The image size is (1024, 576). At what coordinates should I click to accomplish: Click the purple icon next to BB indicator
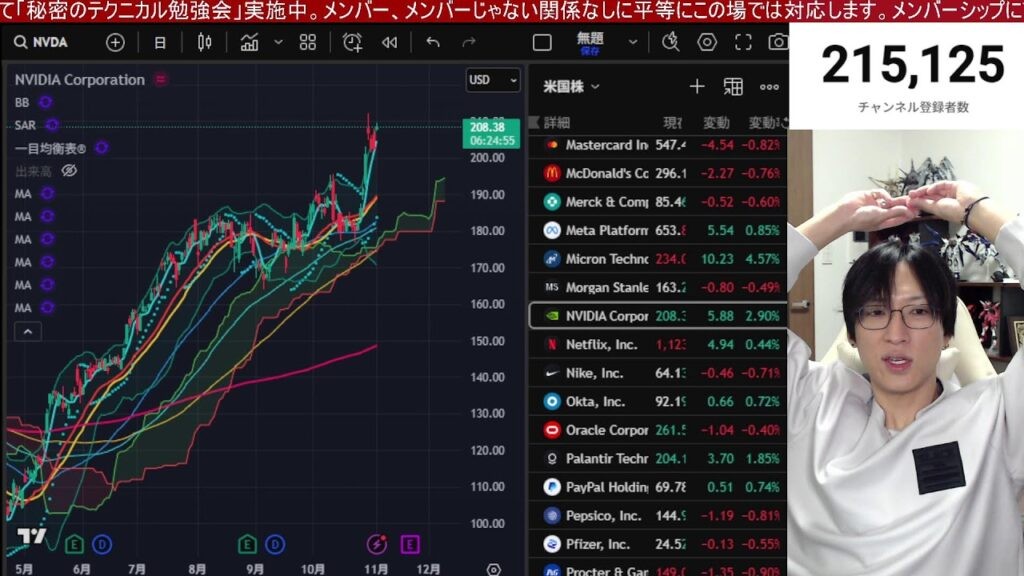tap(46, 103)
